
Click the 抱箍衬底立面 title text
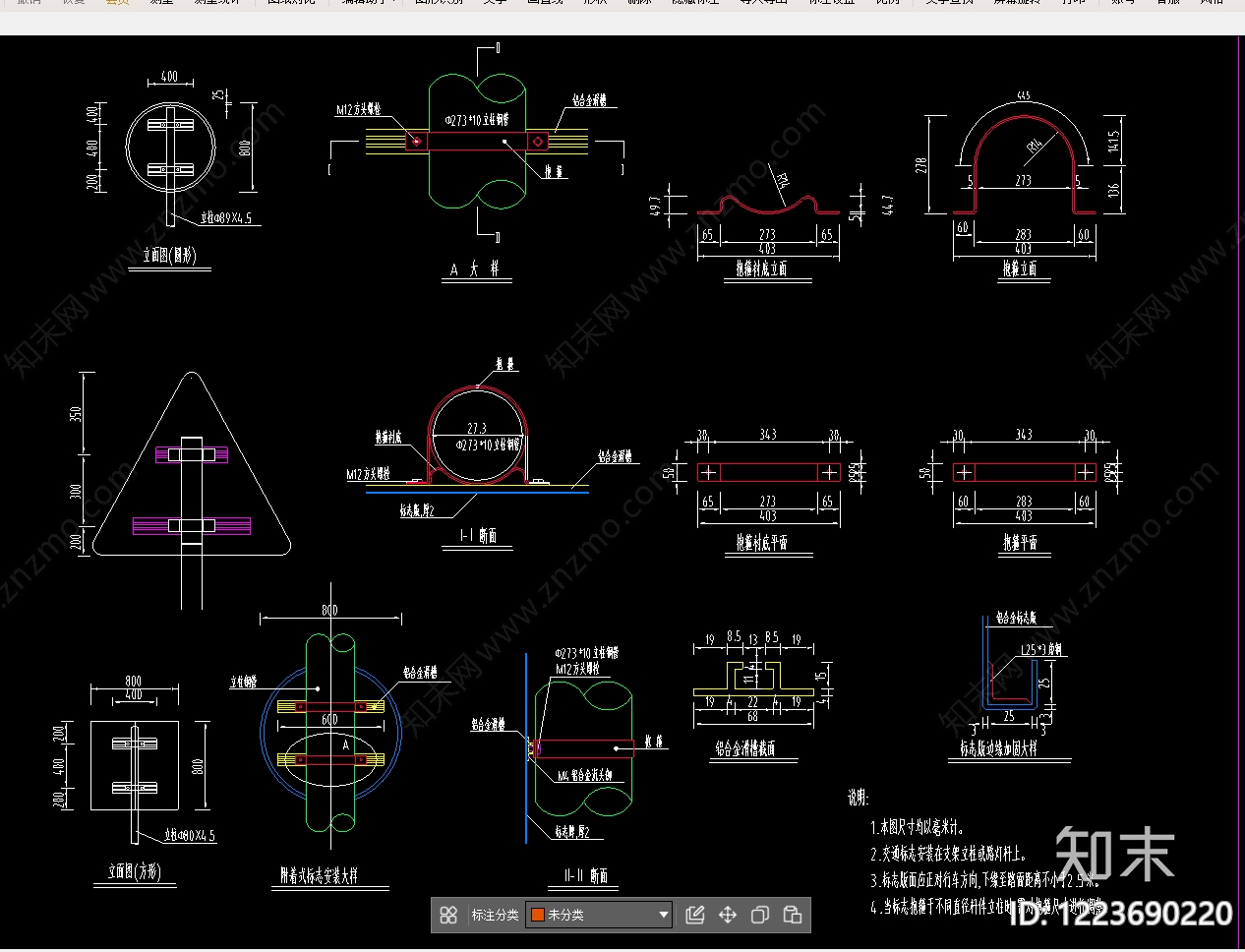pyautogui.click(x=761, y=268)
